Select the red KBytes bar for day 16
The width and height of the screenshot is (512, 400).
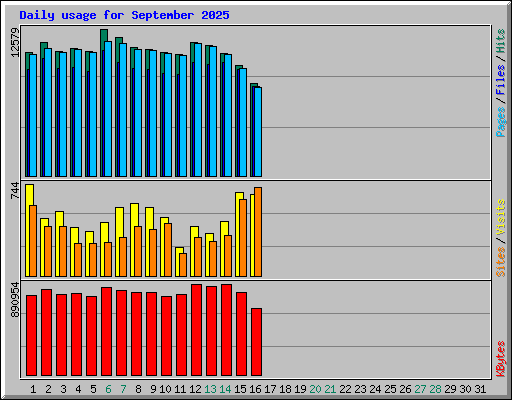256,342
